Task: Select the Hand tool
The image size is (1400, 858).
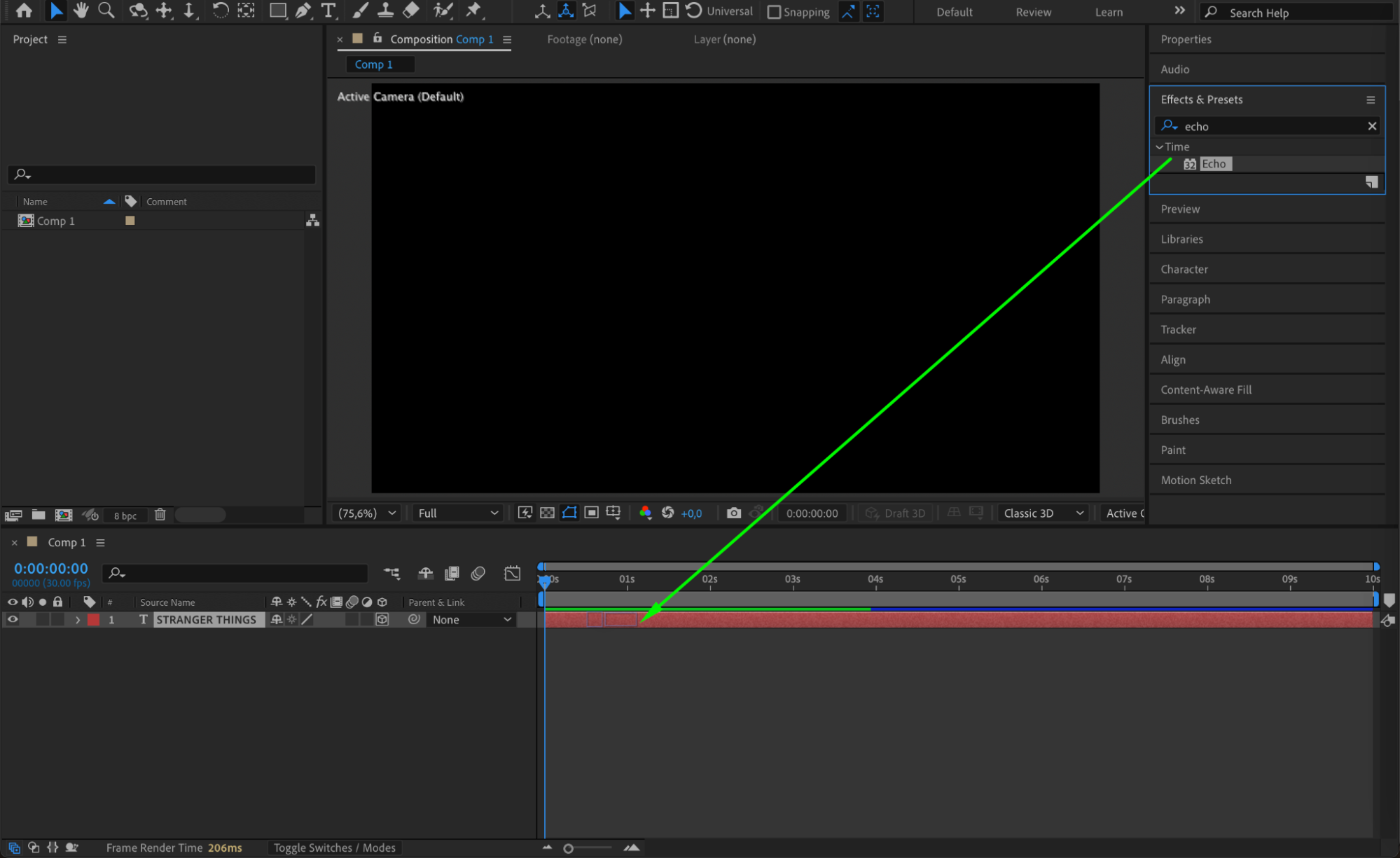Action: (81, 11)
